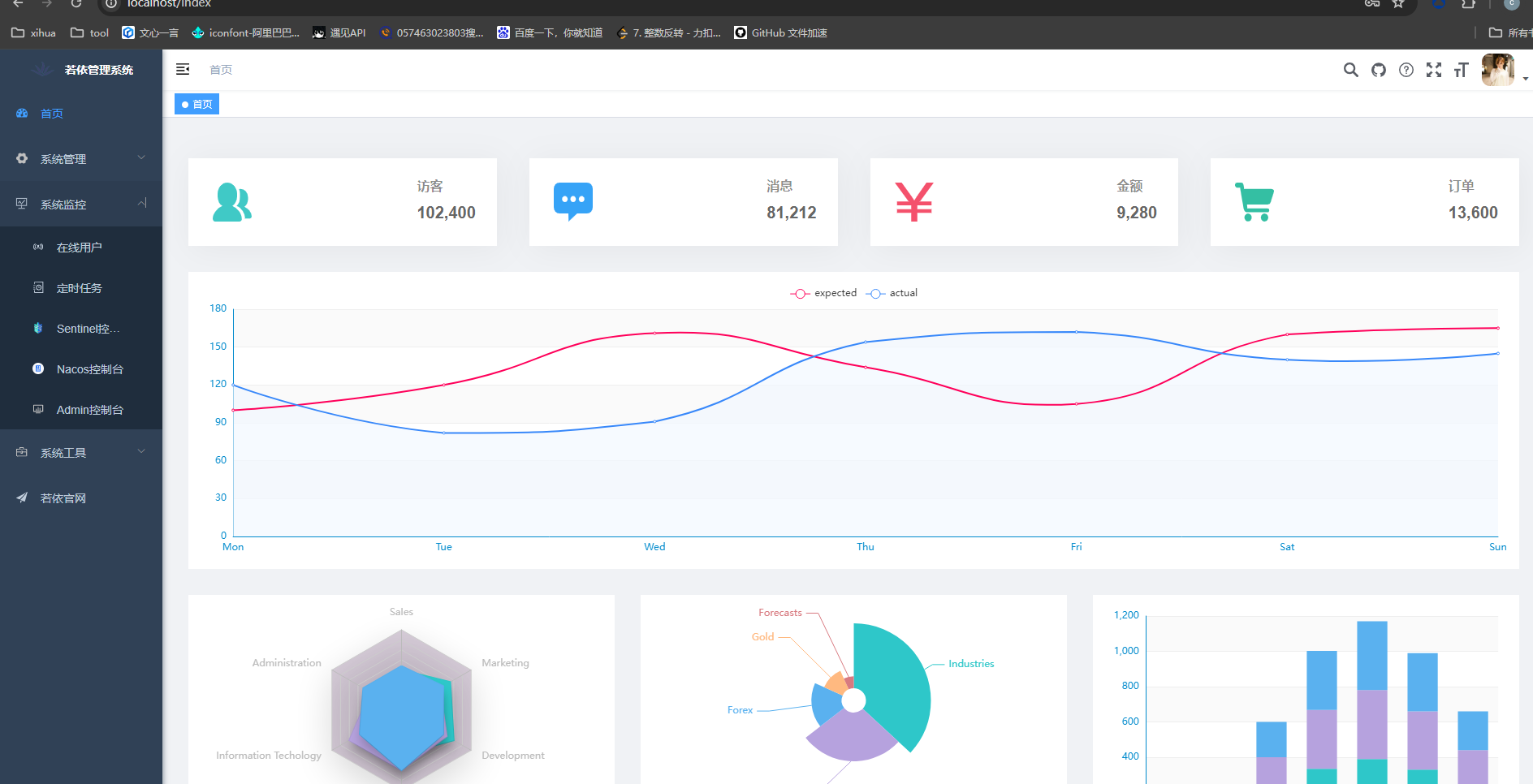Toggle fullscreen with the expand icon

pyautogui.click(x=1434, y=70)
